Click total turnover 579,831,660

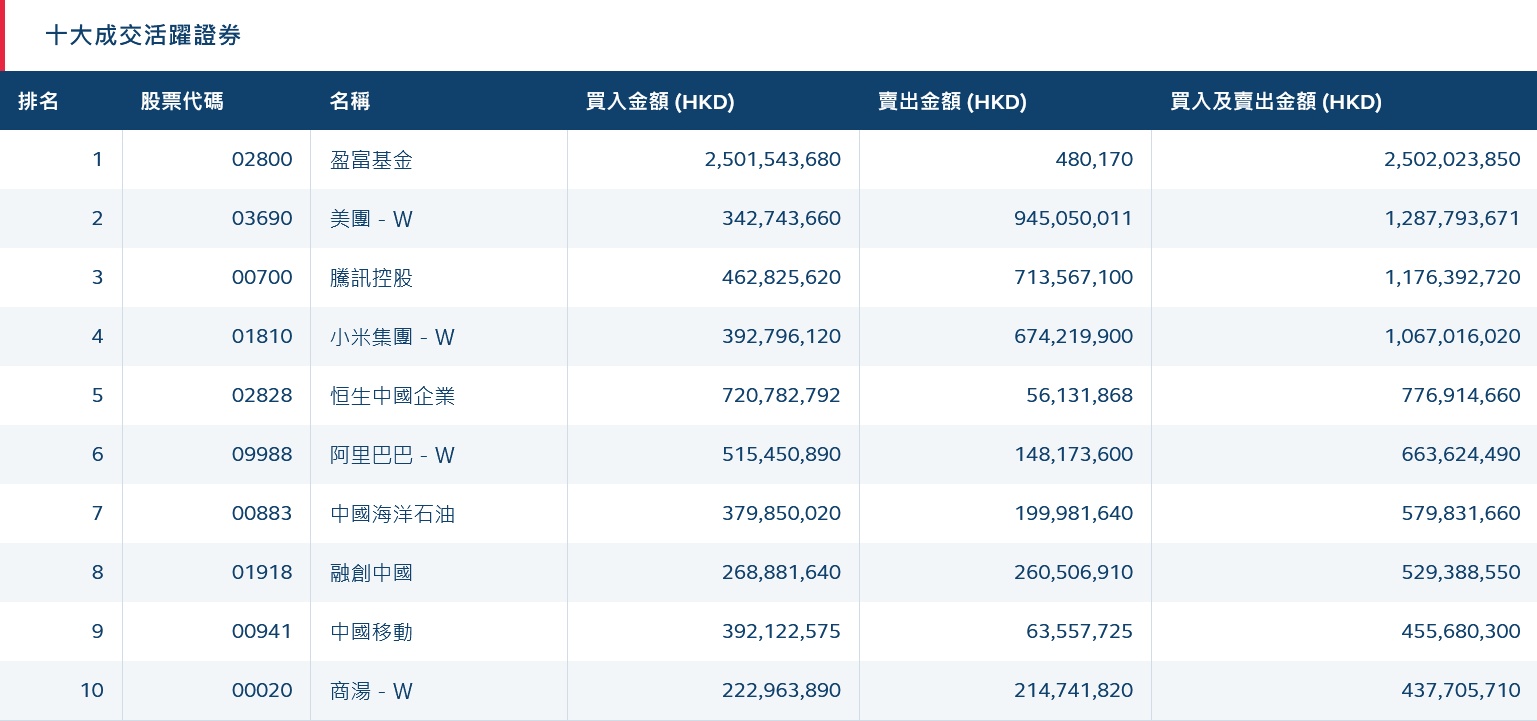pos(1462,514)
